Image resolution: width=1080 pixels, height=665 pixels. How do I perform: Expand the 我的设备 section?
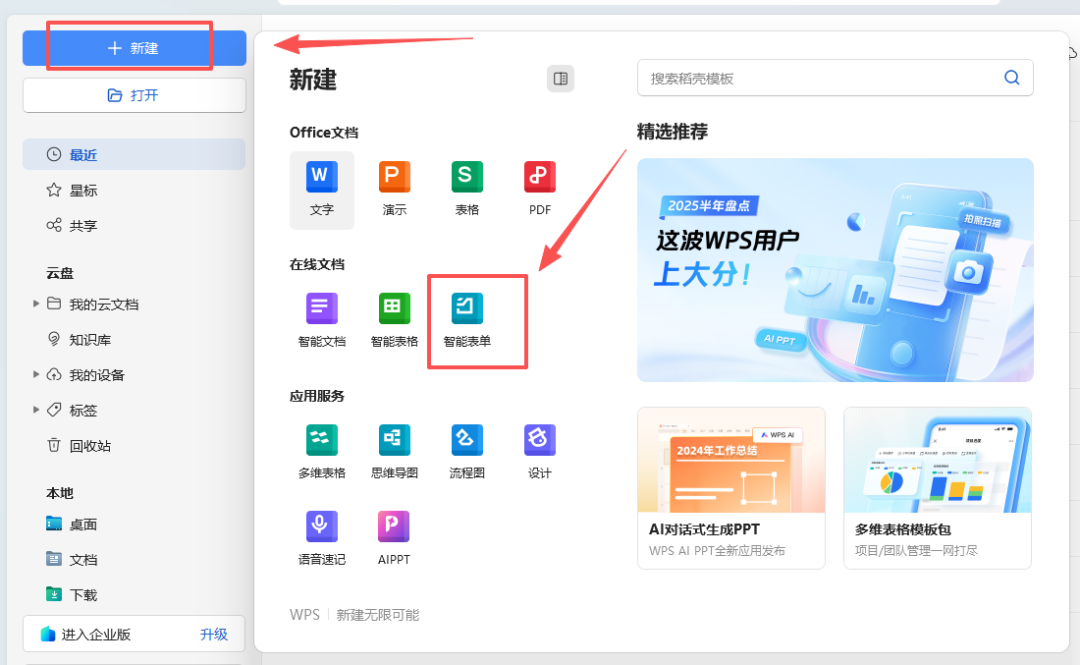coord(36,374)
